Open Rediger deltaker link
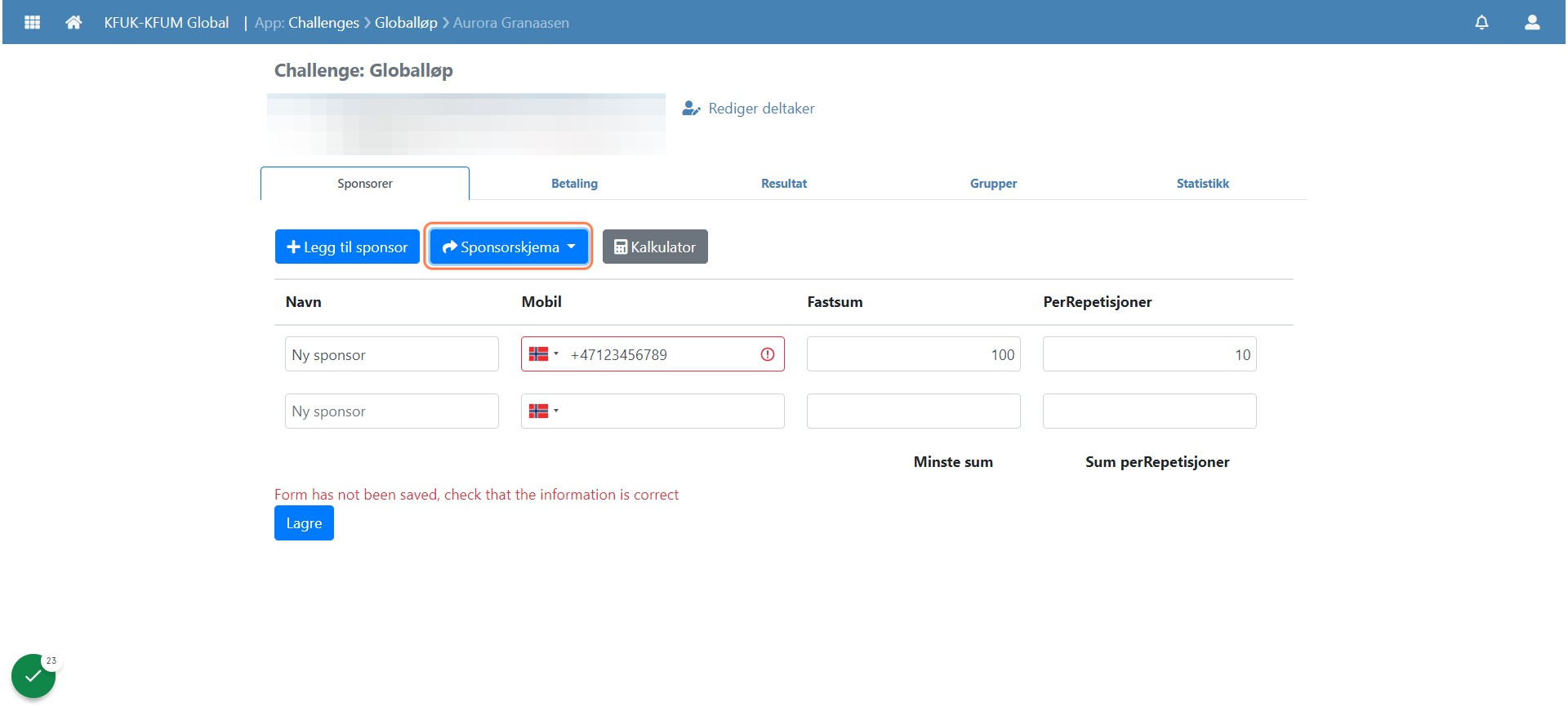The width and height of the screenshot is (1568, 707). pos(749,109)
